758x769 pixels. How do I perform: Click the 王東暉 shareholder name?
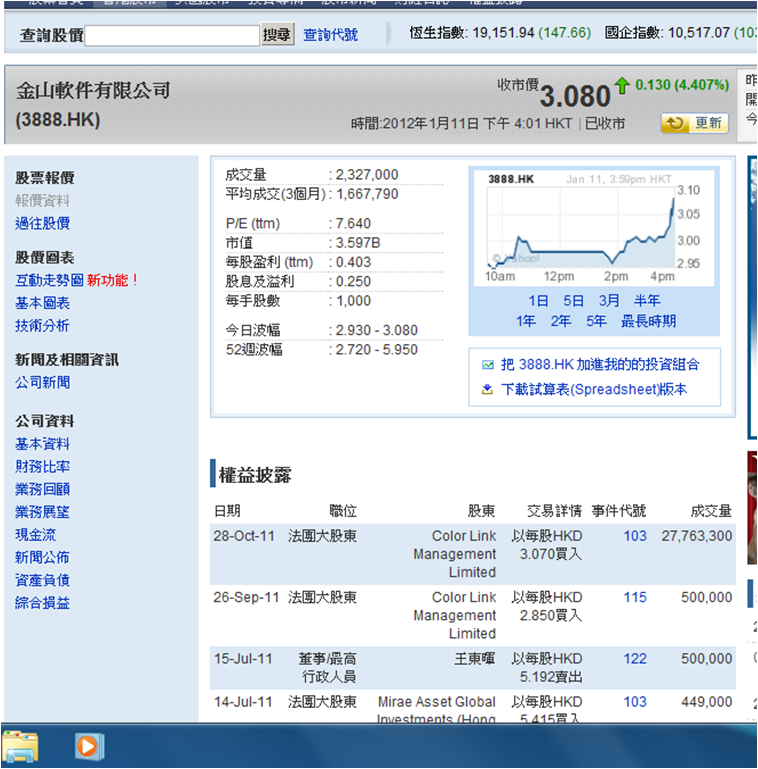click(x=474, y=659)
